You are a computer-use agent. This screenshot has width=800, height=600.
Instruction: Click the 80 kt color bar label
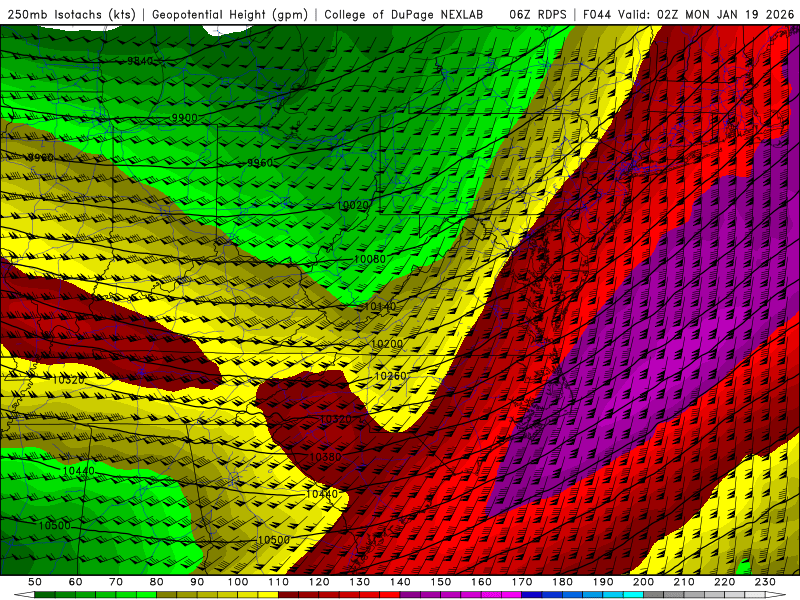156,582
